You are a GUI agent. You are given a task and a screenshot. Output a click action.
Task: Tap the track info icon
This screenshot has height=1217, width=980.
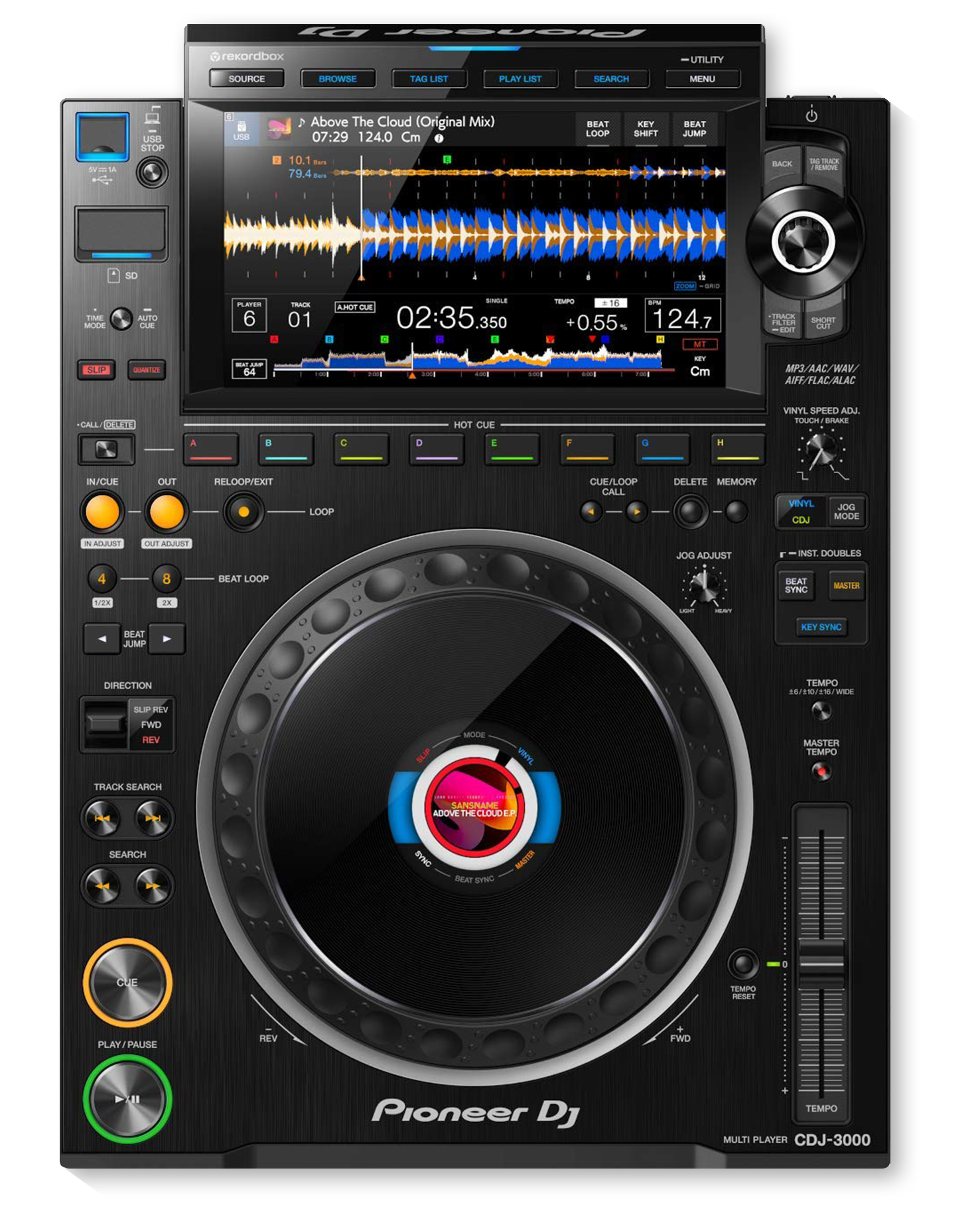tap(439, 139)
